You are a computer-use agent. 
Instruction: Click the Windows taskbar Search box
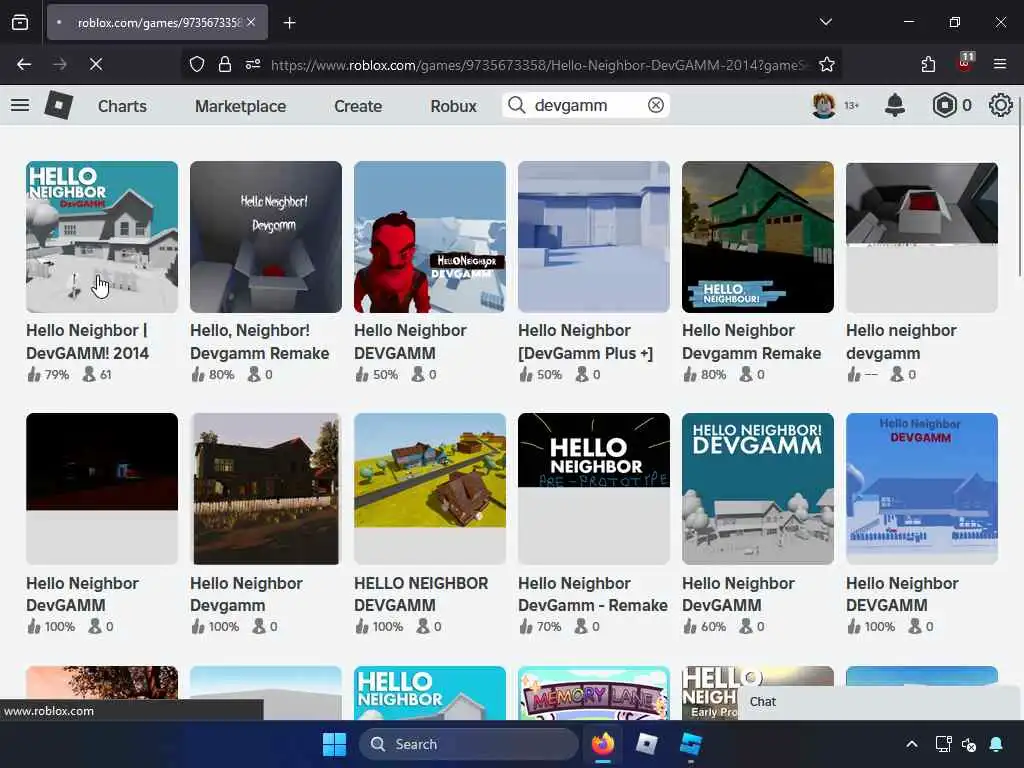point(468,744)
